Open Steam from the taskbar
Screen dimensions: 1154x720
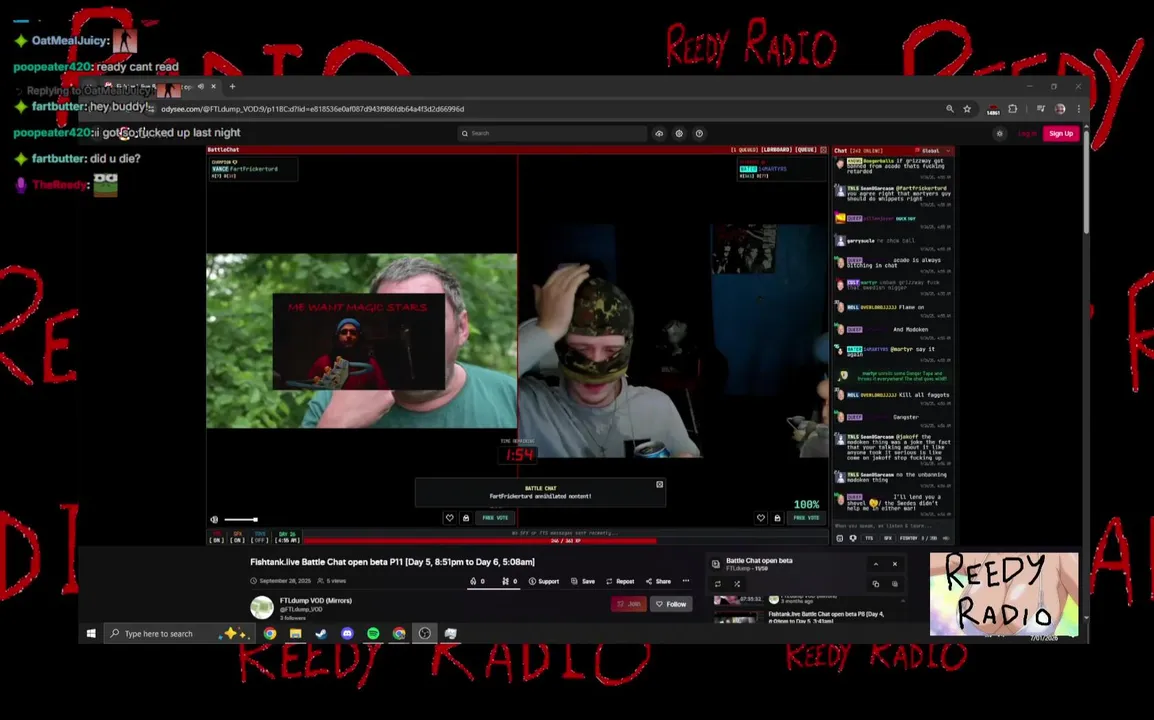point(321,633)
